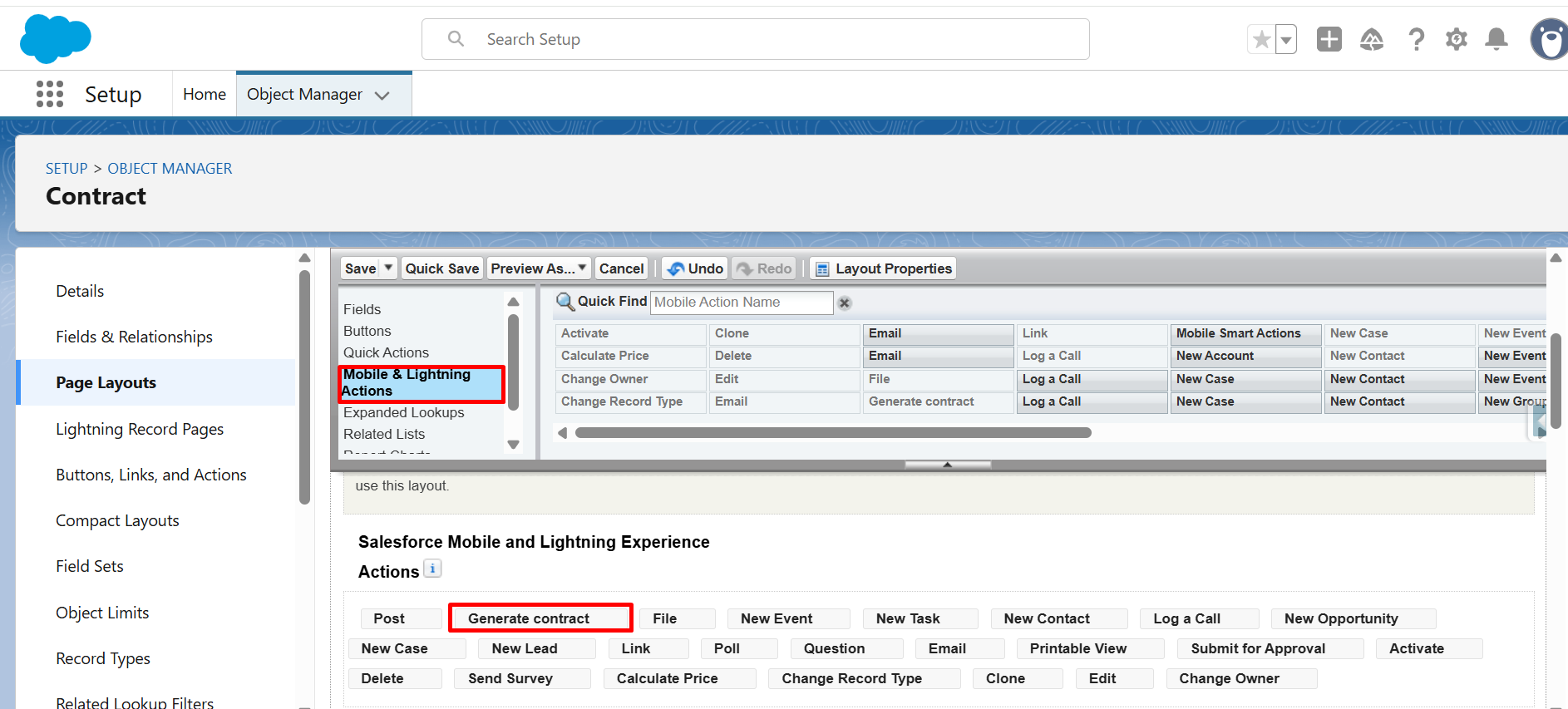
Task: Click the Salesforce cloud logo
Action: click(55, 39)
